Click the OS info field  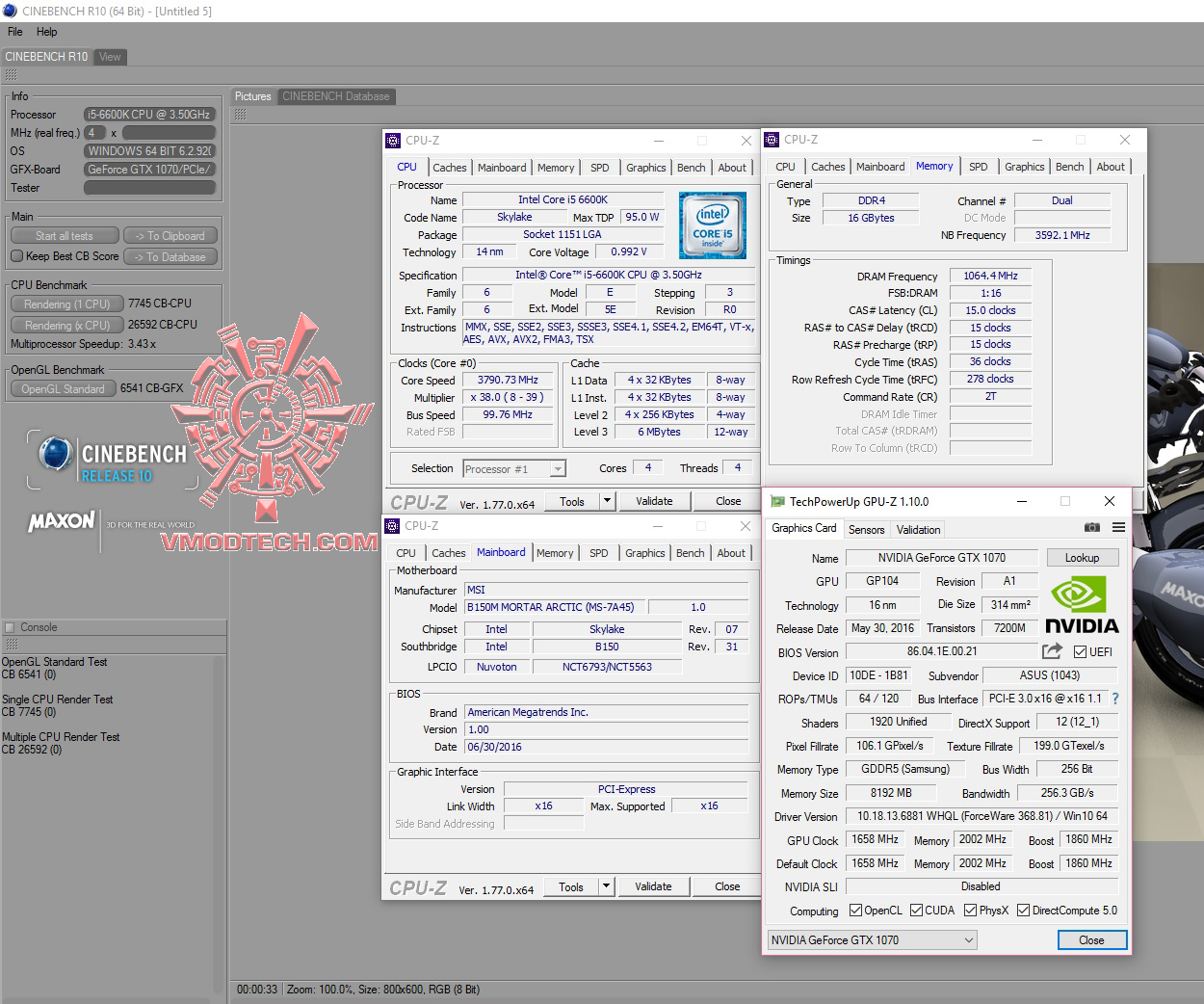(x=149, y=151)
